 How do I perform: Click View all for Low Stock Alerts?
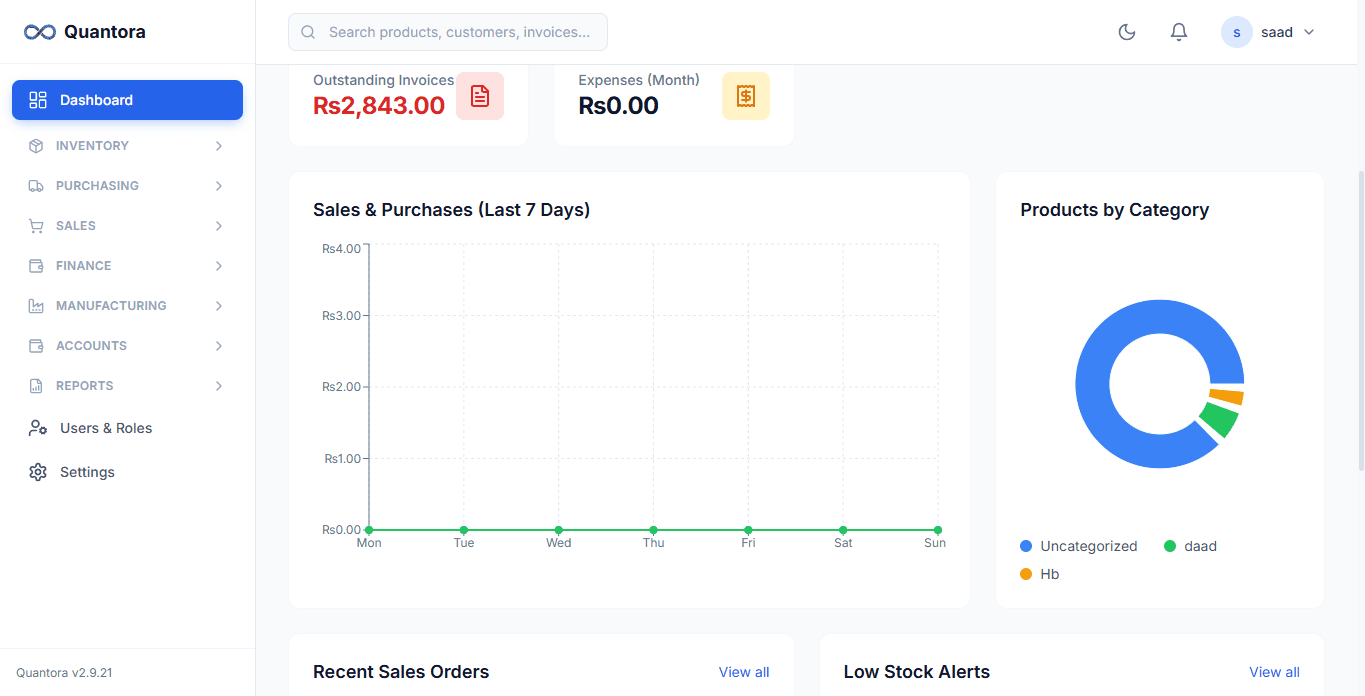[x=1274, y=672]
